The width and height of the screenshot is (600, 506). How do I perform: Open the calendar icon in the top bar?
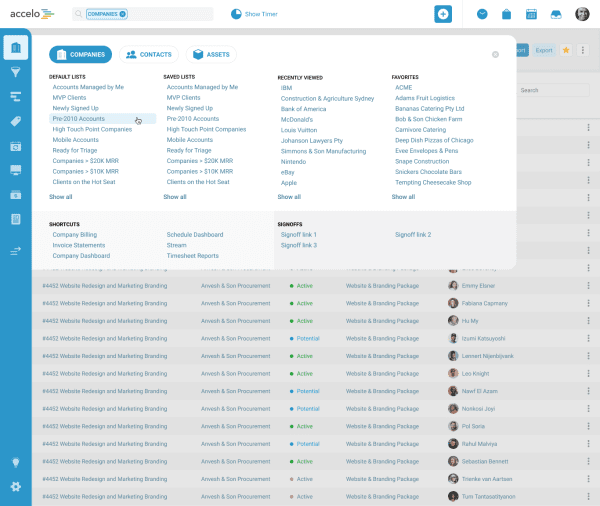531,14
